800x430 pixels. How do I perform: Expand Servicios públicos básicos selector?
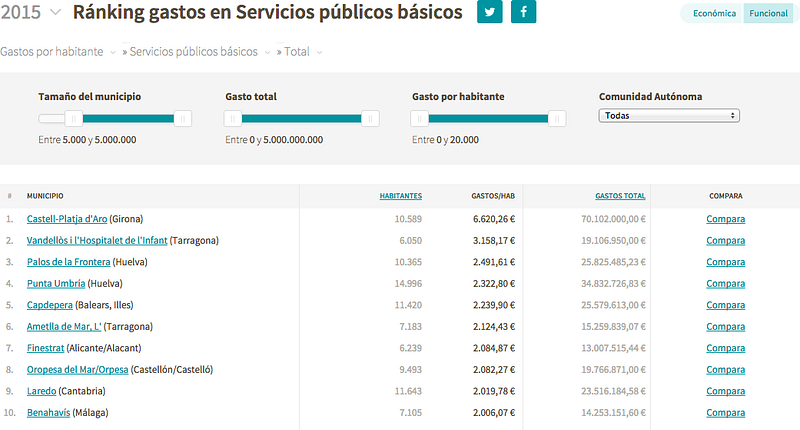point(199,52)
